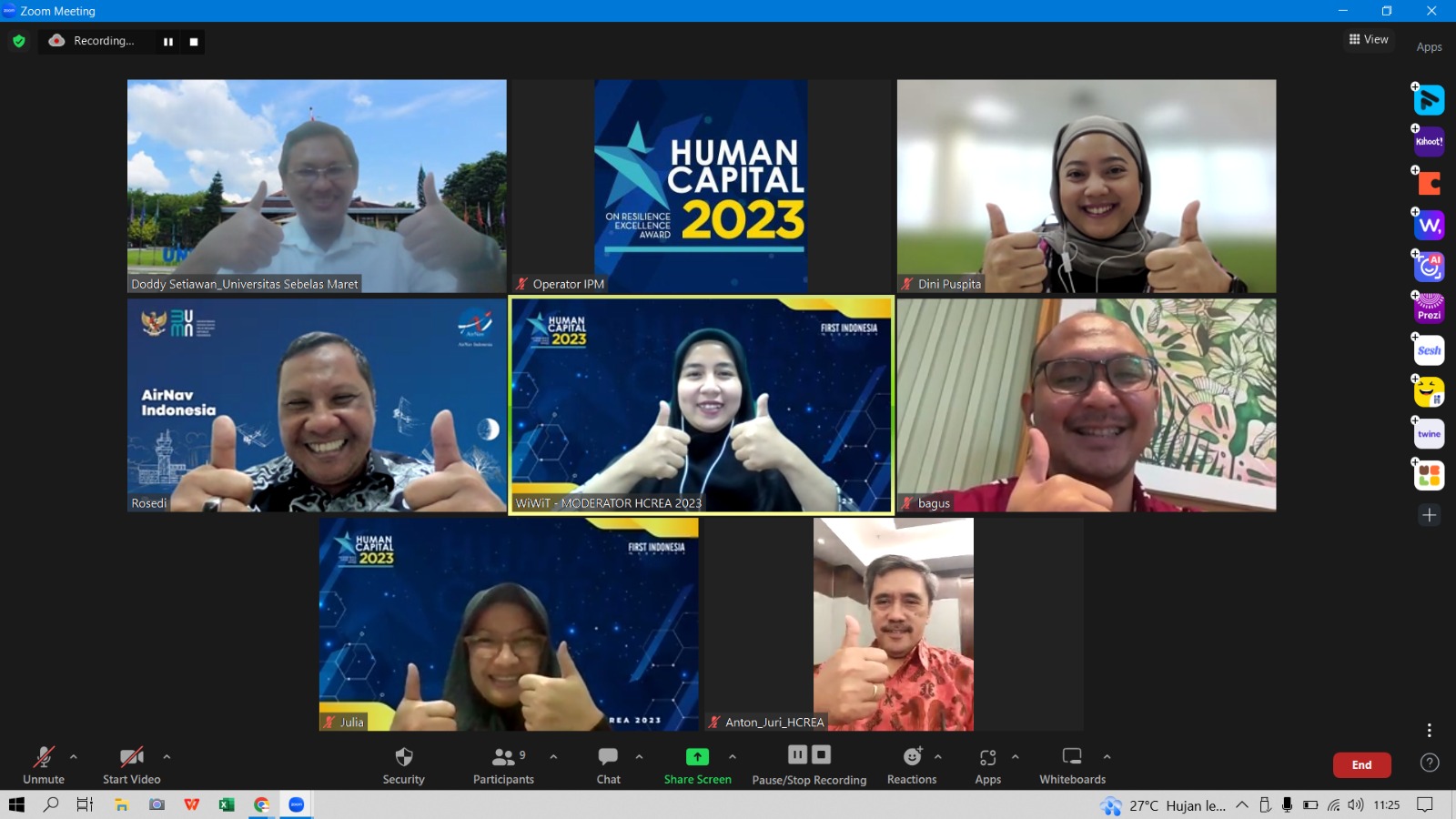Open the colorful grid app icon
The height and width of the screenshot is (819, 1456).
1429,475
